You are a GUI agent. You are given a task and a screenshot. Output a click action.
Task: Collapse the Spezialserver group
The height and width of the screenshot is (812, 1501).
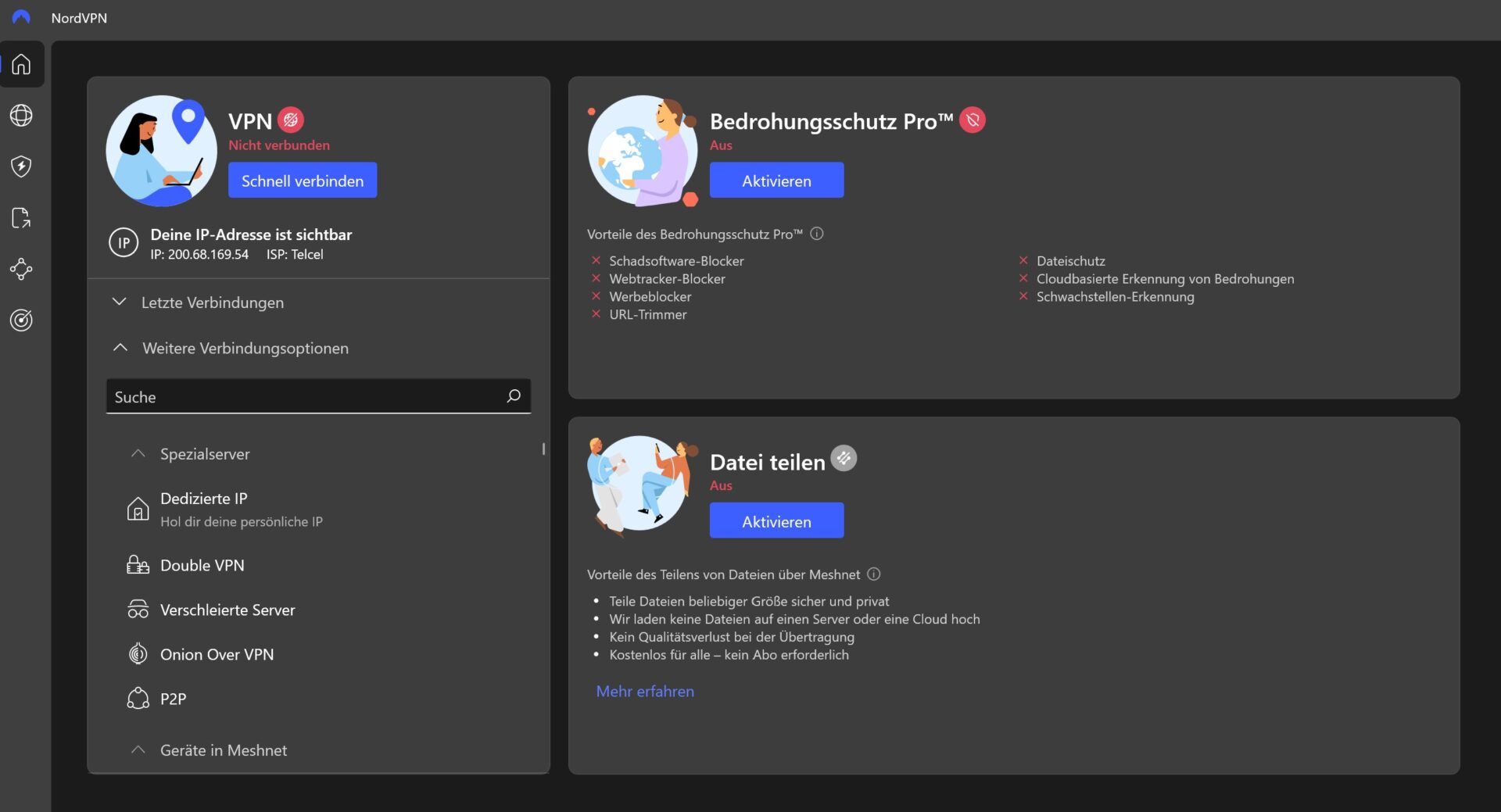tap(138, 454)
